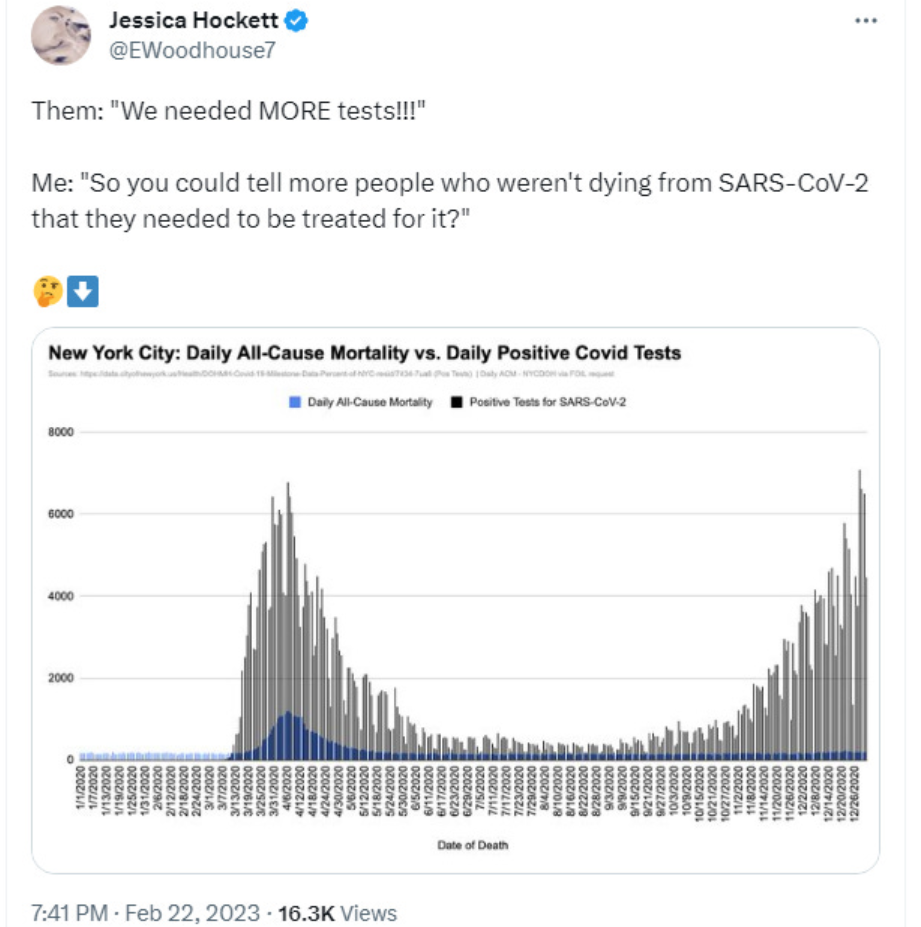Click the blue verified checkmark badge
The image size is (921, 927).
[x=296, y=21]
